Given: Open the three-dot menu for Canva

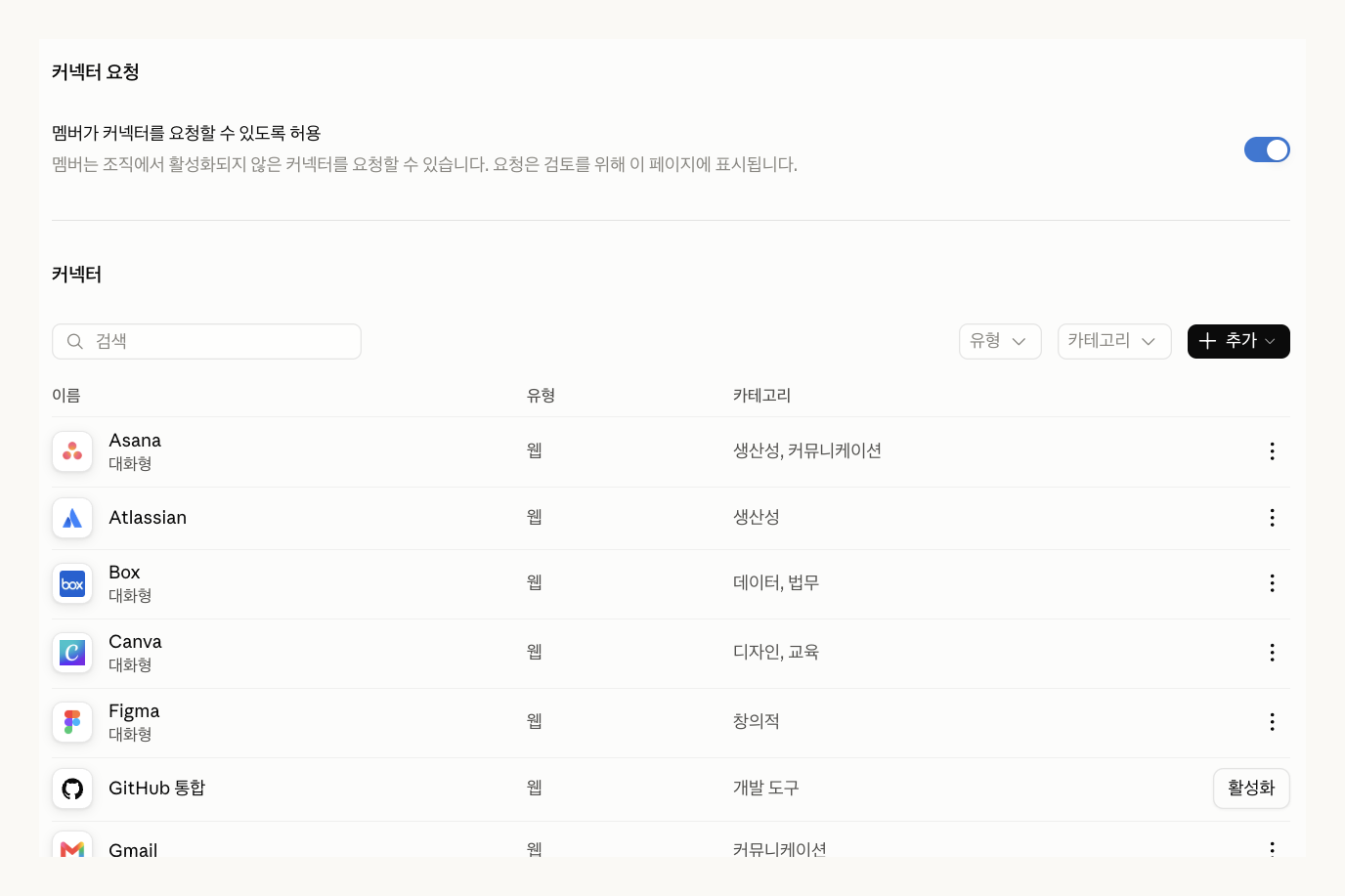Looking at the screenshot, I should (1272, 653).
